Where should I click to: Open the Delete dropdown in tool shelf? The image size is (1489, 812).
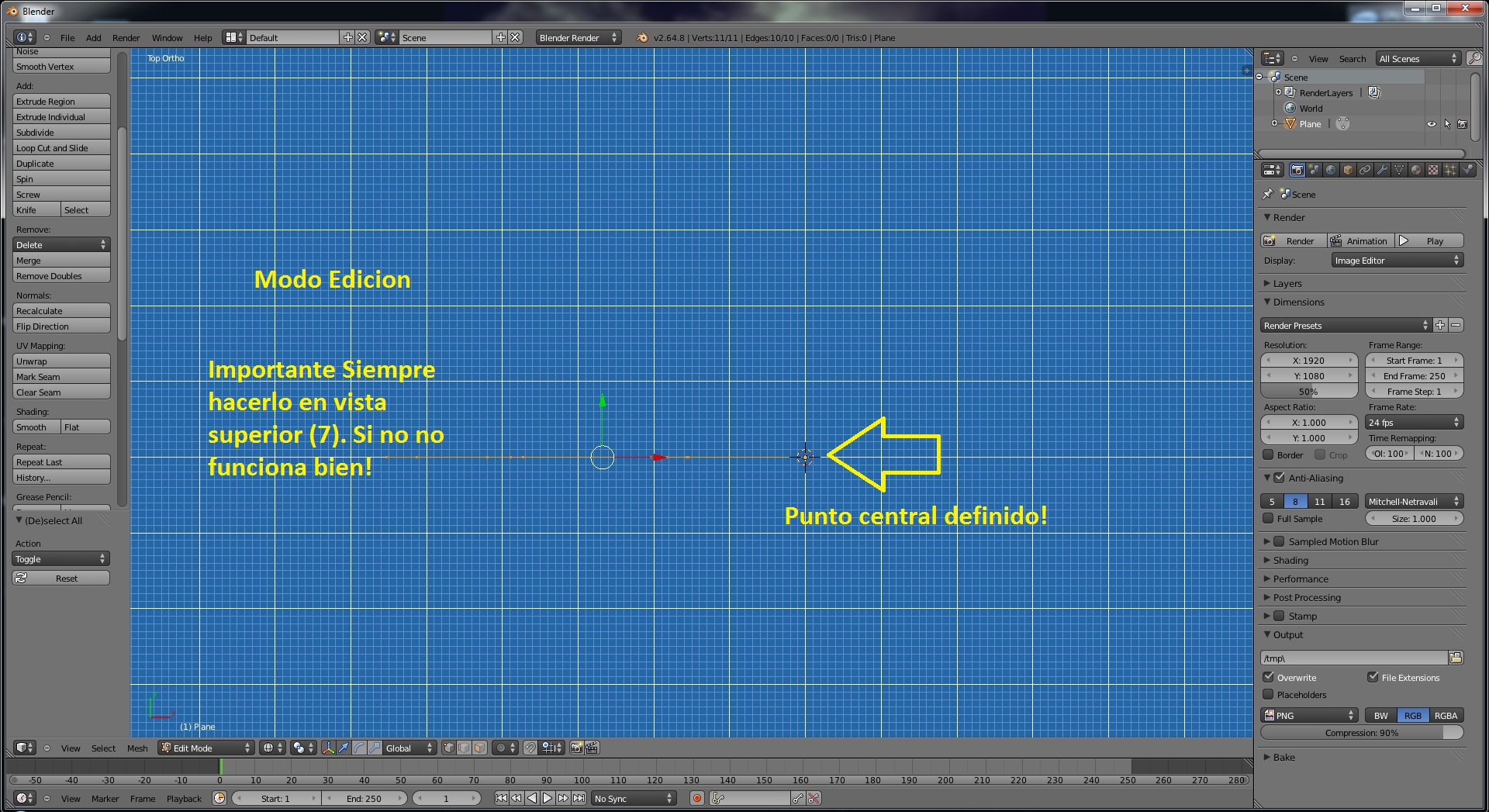pos(61,244)
